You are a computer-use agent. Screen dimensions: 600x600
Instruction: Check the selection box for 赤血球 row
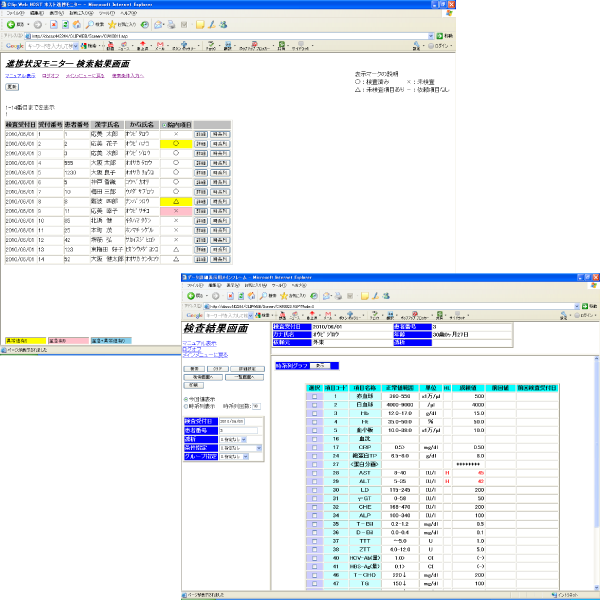[313, 395]
